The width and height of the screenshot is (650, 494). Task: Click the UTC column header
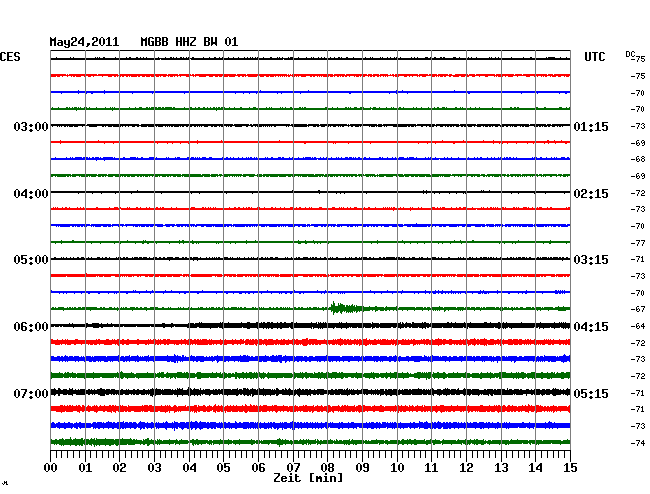point(594,57)
